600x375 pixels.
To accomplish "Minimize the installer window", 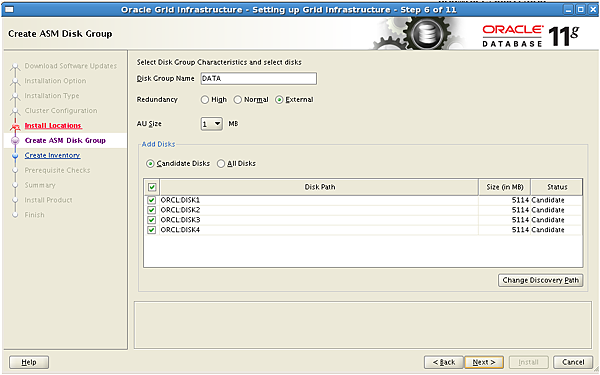I will pyautogui.click(x=569, y=10).
